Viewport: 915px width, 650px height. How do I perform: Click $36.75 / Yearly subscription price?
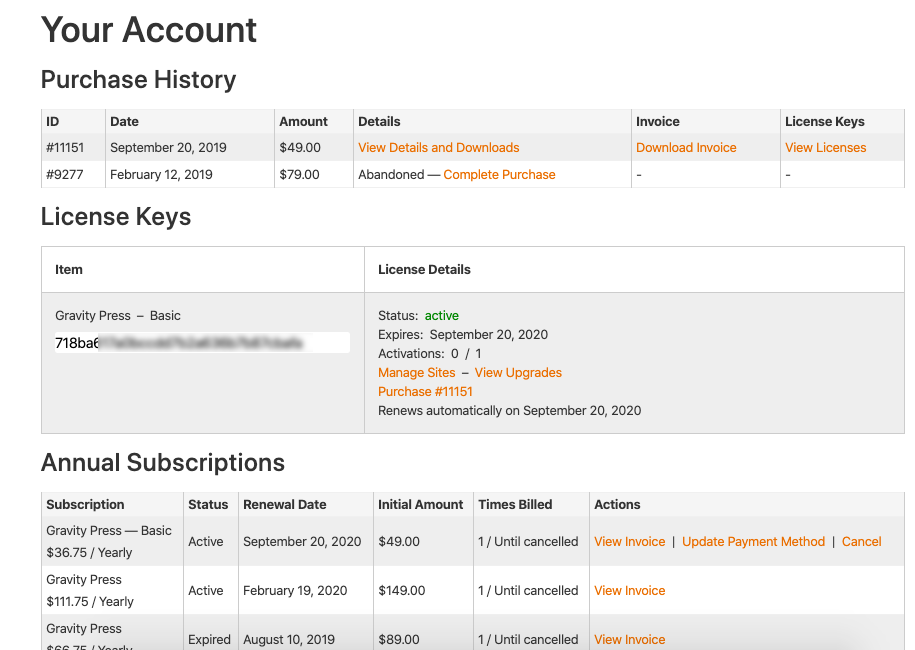(89, 553)
